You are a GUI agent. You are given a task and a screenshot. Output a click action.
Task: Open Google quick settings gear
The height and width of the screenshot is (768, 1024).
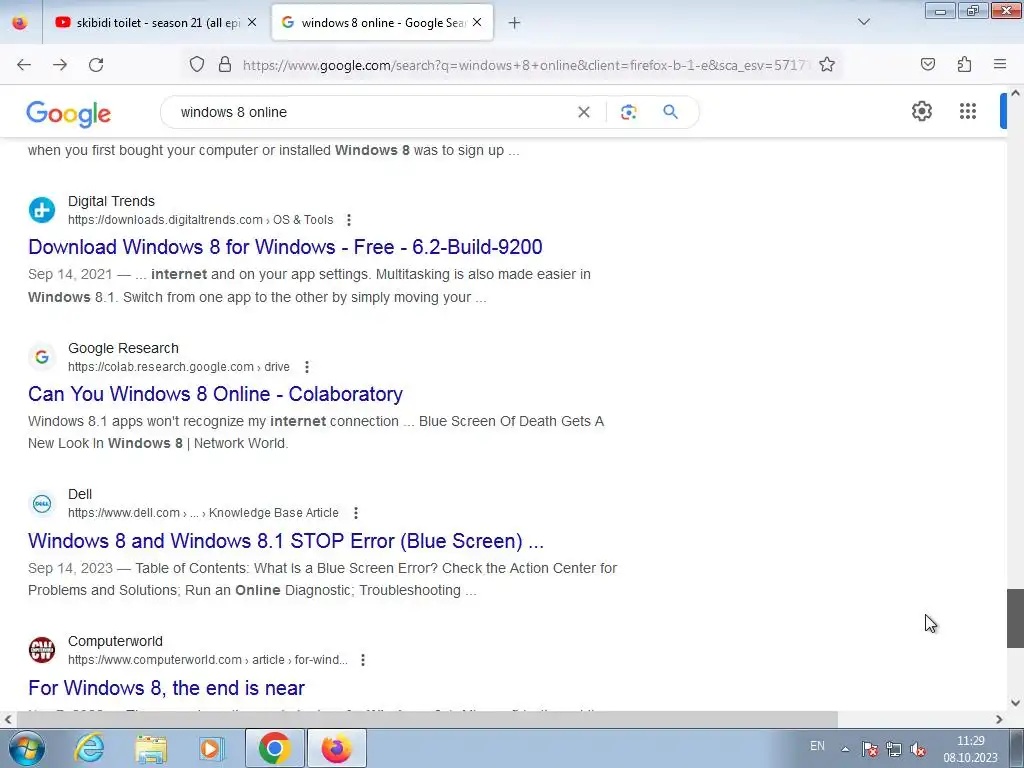(x=921, y=111)
